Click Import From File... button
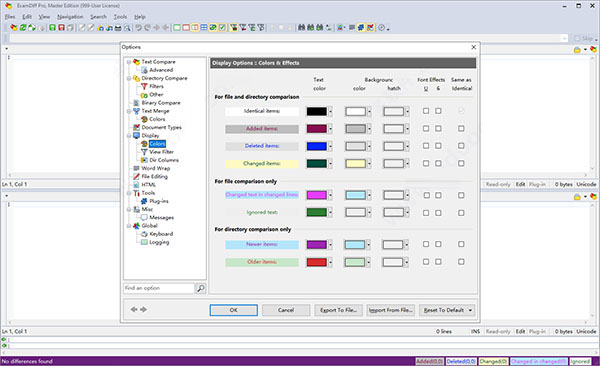This screenshot has width=600, height=366. (x=391, y=310)
